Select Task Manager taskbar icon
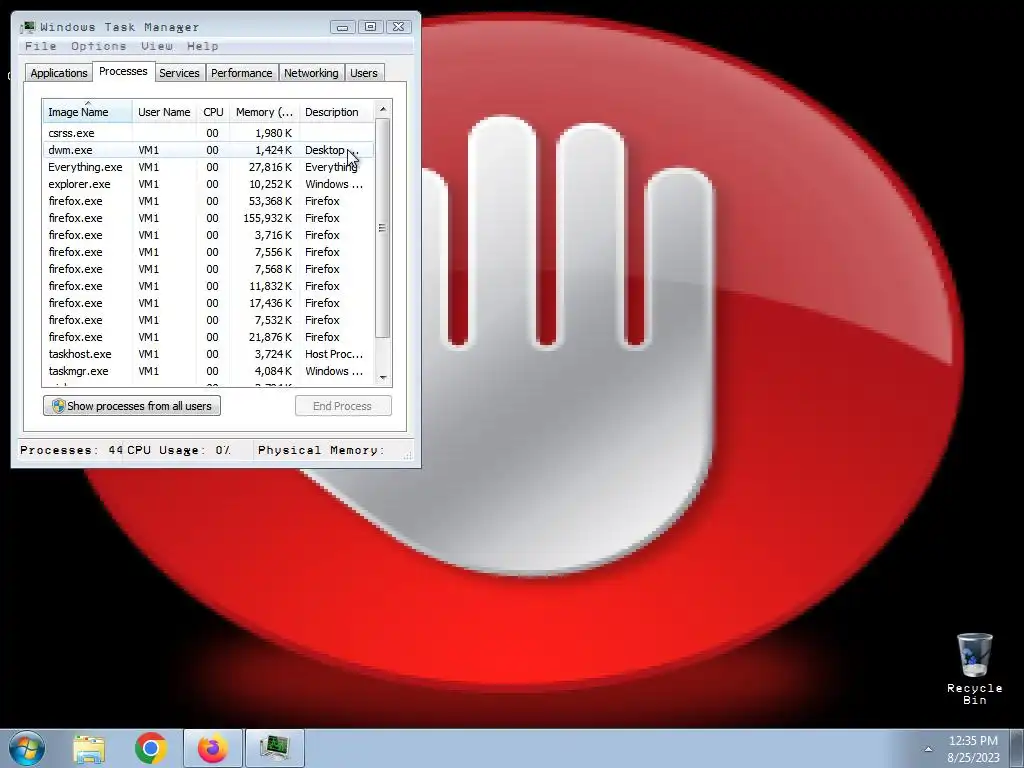This screenshot has width=1024, height=768. coord(274,748)
